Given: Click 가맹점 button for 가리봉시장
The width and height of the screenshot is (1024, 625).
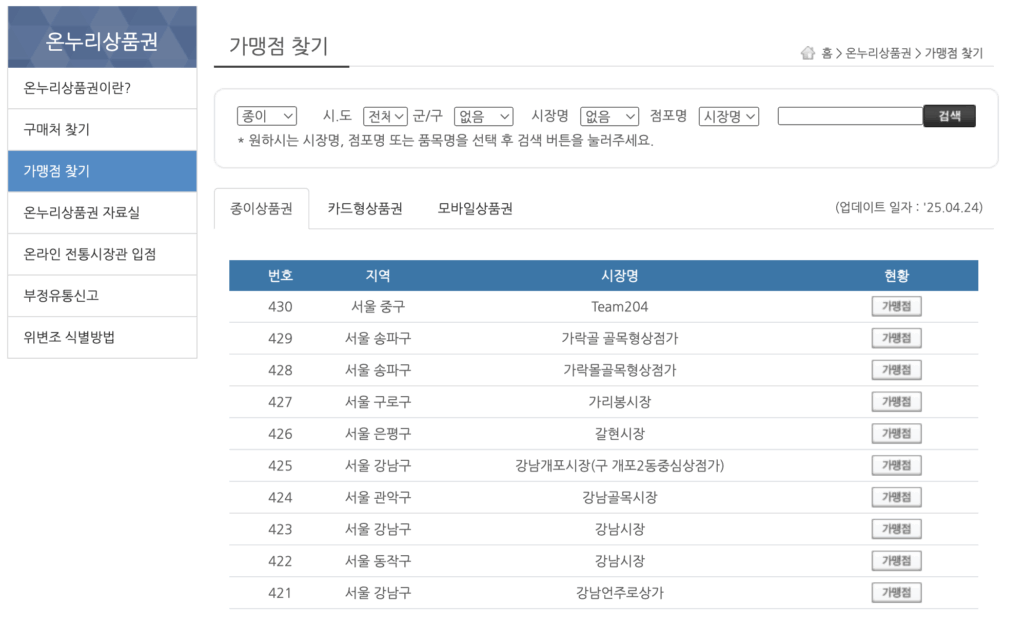Looking at the screenshot, I should [x=896, y=402].
